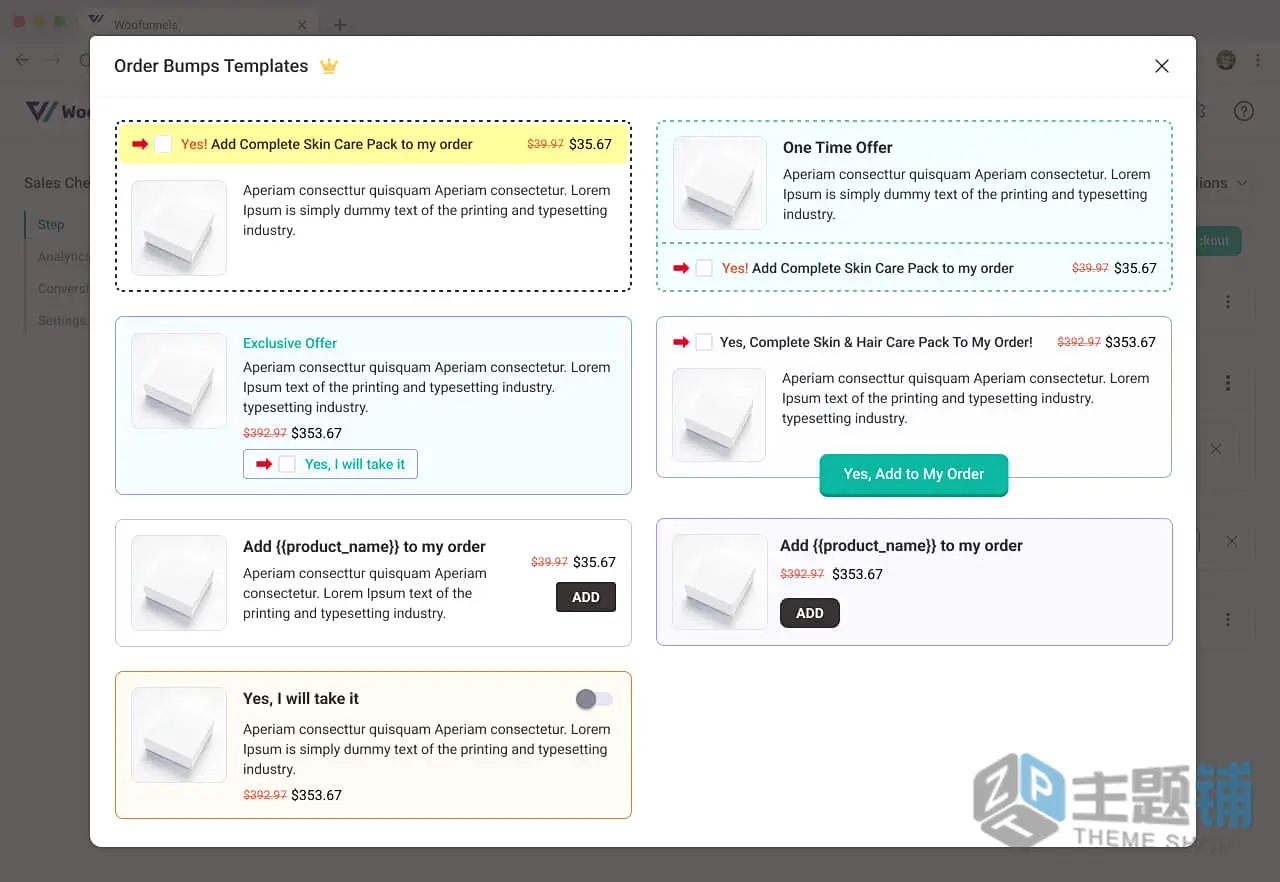Screen dimensions: 1280x882
Task: Open the Settings tab in the background sidebar
Action: [62, 321]
